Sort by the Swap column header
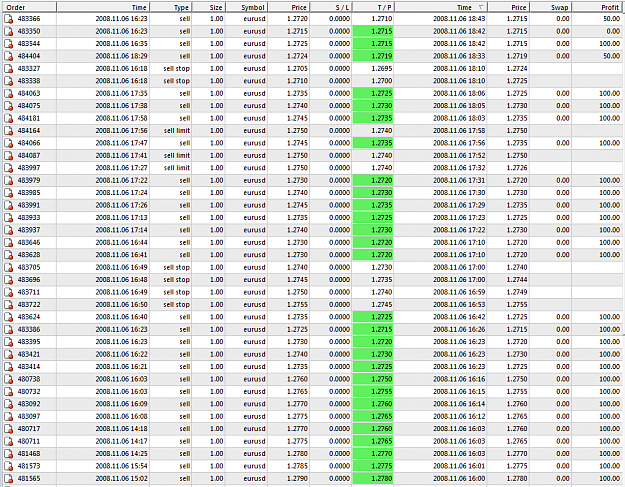The height and width of the screenshot is (487, 625). pyautogui.click(x=551, y=7)
